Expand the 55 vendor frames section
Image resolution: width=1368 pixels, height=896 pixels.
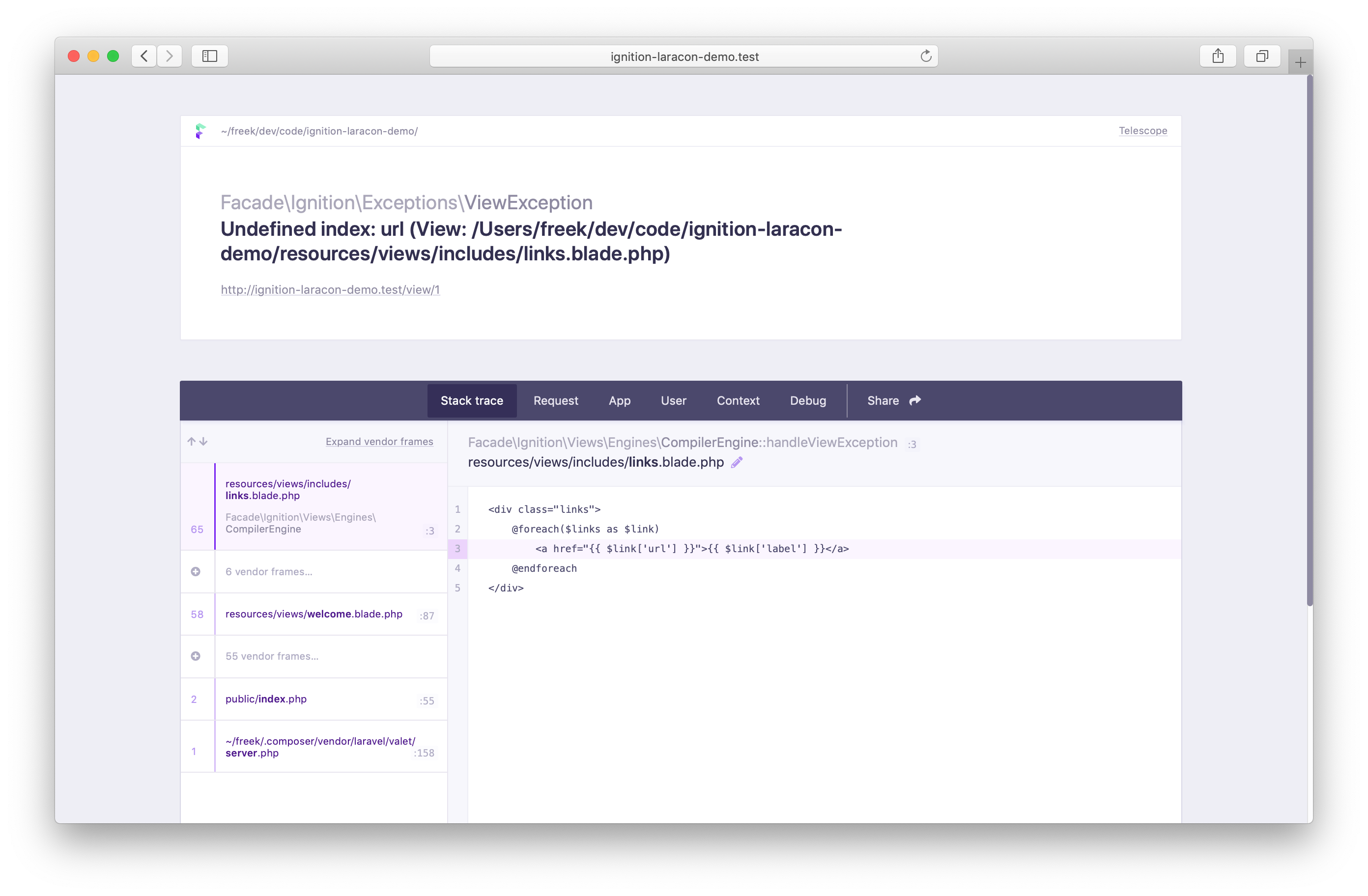(x=197, y=655)
